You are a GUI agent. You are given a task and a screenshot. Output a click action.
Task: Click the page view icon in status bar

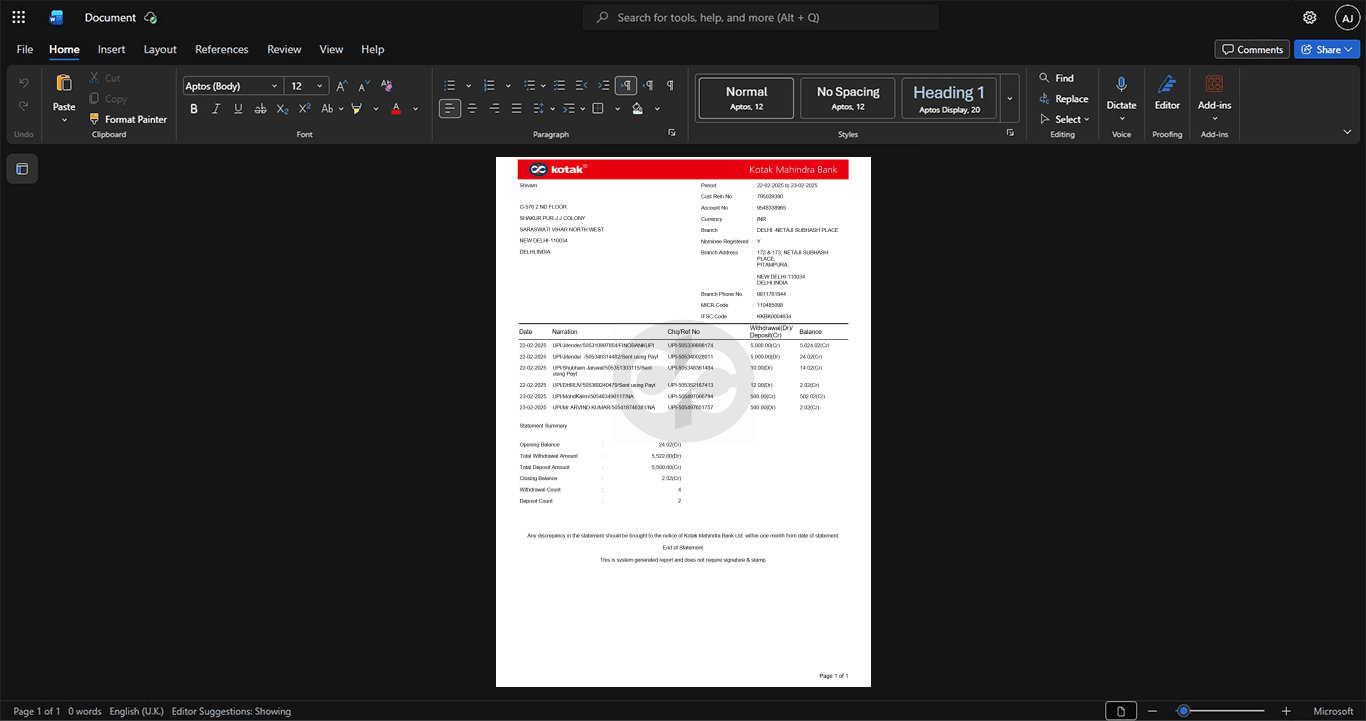(x=1122, y=711)
